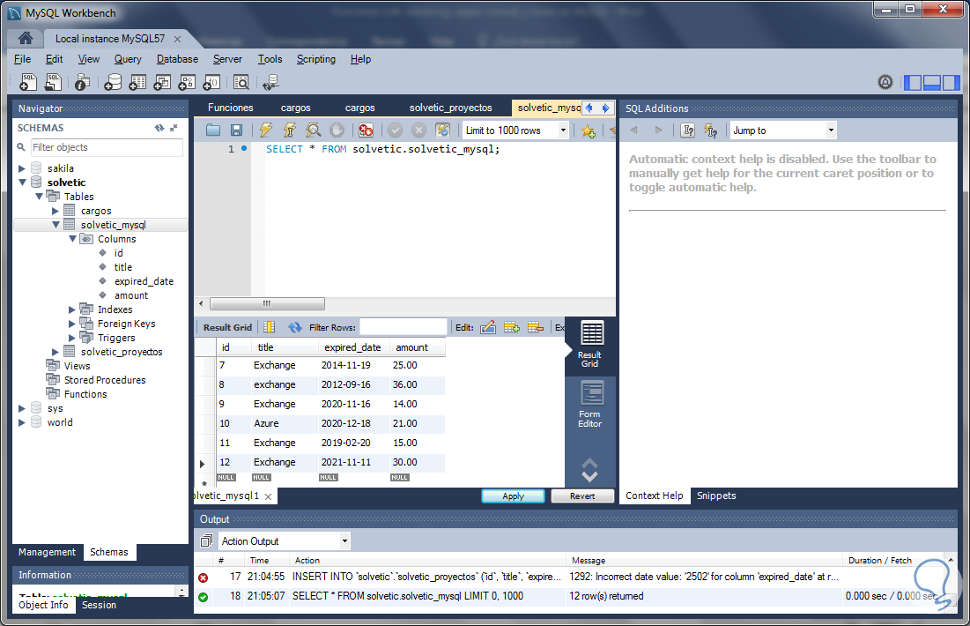
Task: Open script file from editor toolbar folder icon
Action: click(x=213, y=130)
